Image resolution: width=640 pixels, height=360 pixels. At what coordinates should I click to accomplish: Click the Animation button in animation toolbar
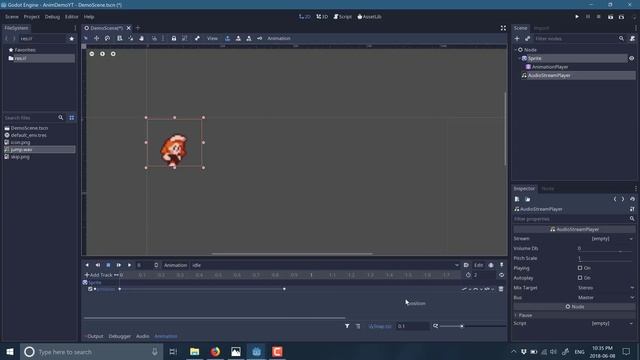click(176, 265)
